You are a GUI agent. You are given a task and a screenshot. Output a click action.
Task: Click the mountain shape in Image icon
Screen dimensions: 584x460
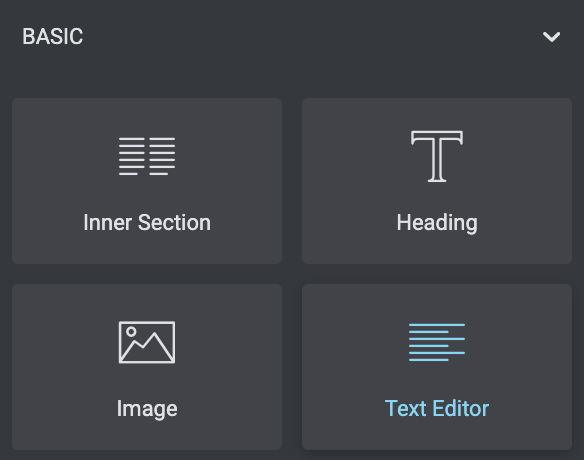(x=147, y=347)
